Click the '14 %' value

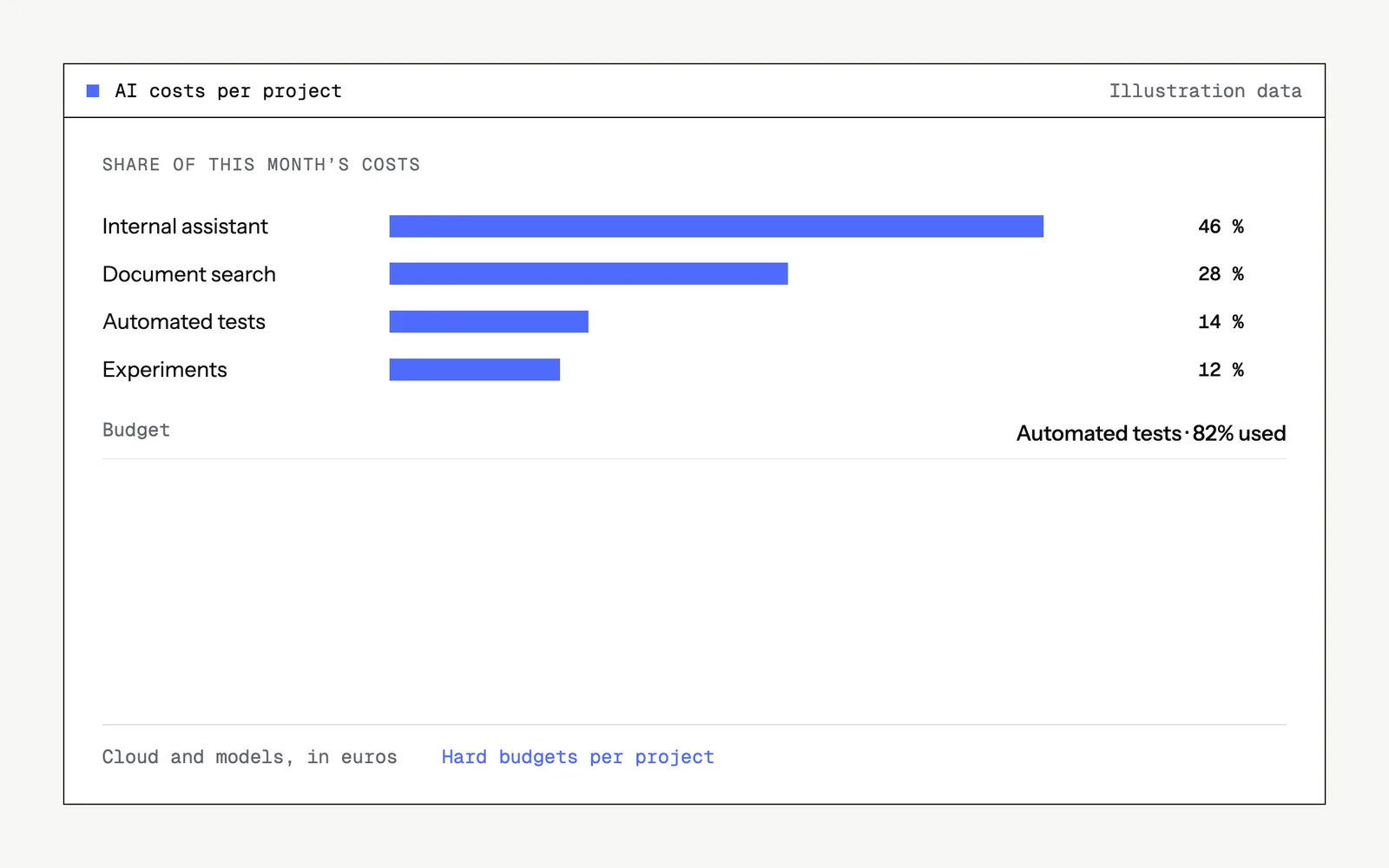(x=1221, y=322)
